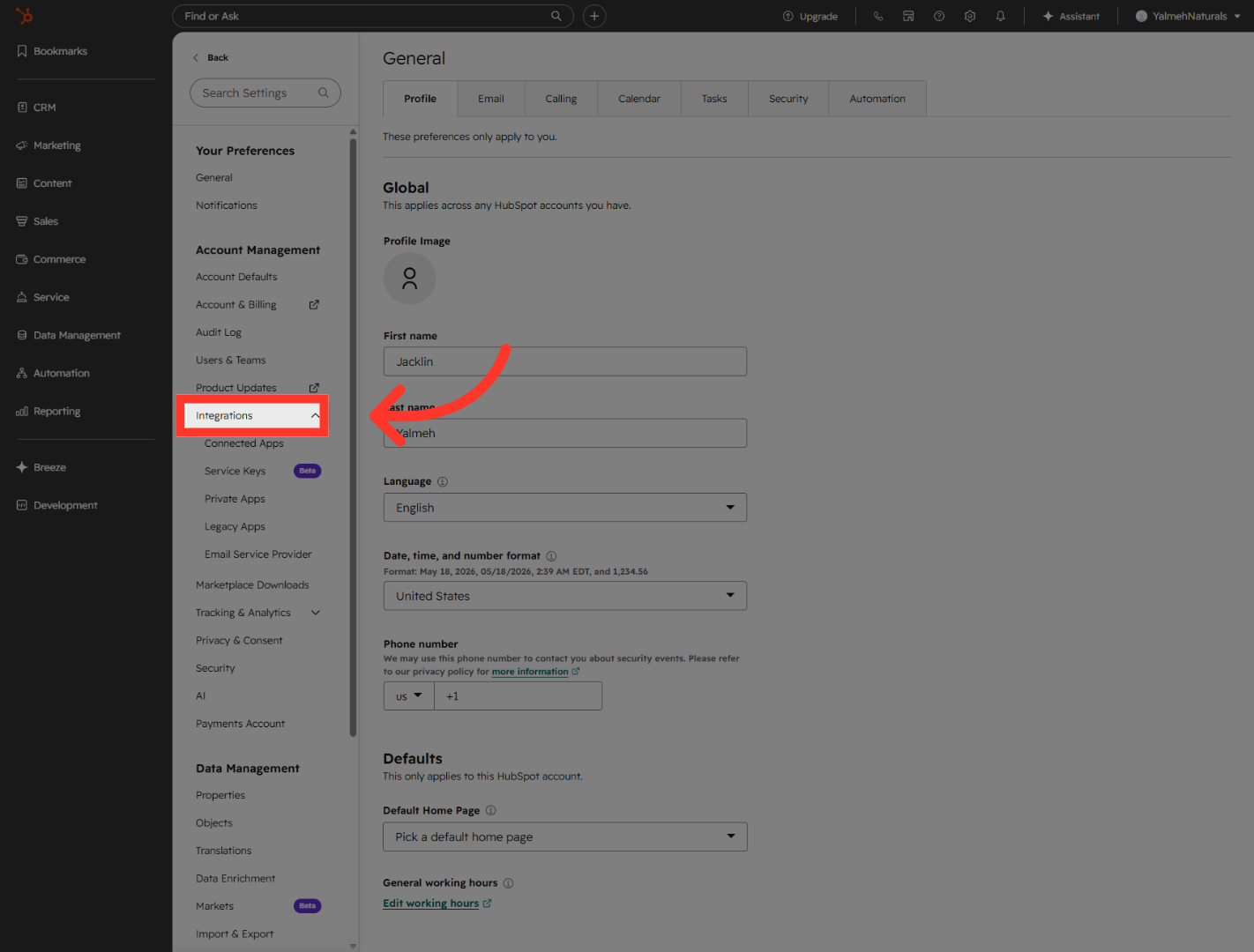The height and width of the screenshot is (952, 1254).
Task: Click the Back link
Action: pos(211,57)
